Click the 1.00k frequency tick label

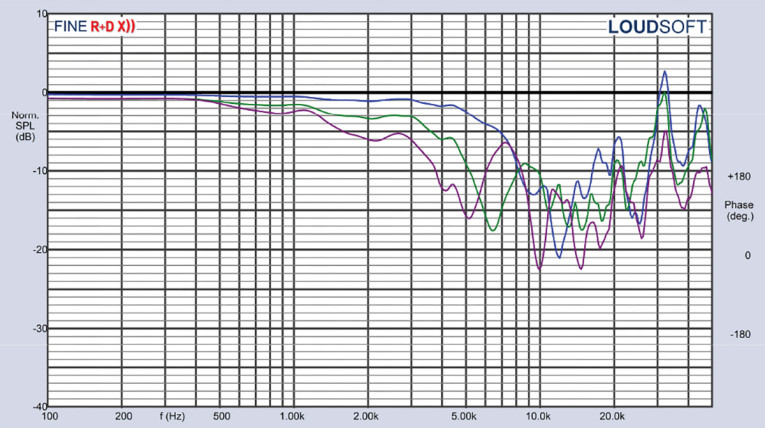(292, 415)
